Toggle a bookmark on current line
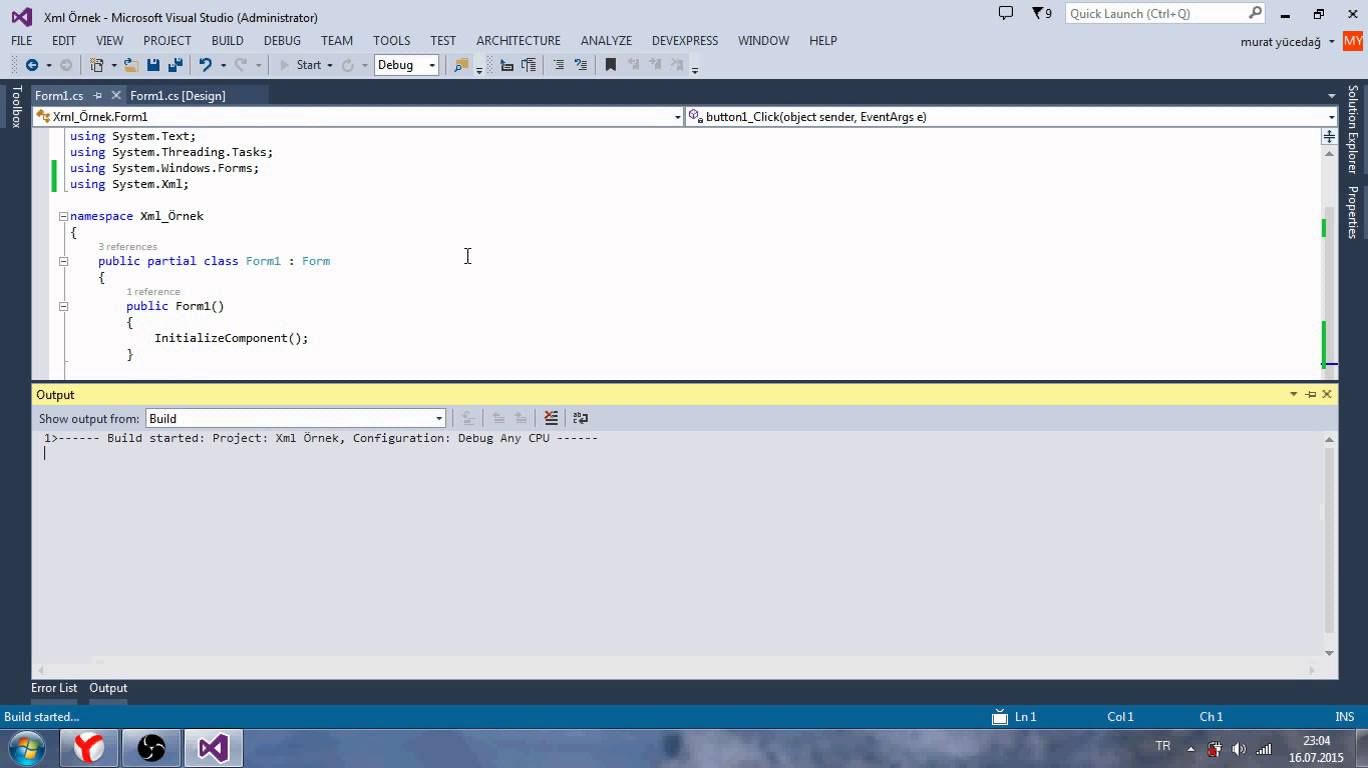Viewport: 1368px width, 768px height. click(x=611, y=65)
